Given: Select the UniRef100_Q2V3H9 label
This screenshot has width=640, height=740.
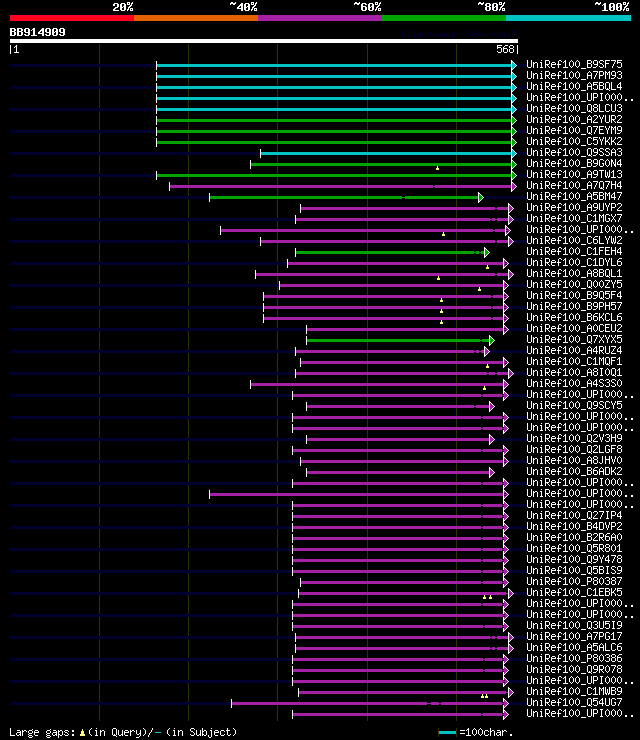Looking at the screenshot, I should (x=574, y=438).
